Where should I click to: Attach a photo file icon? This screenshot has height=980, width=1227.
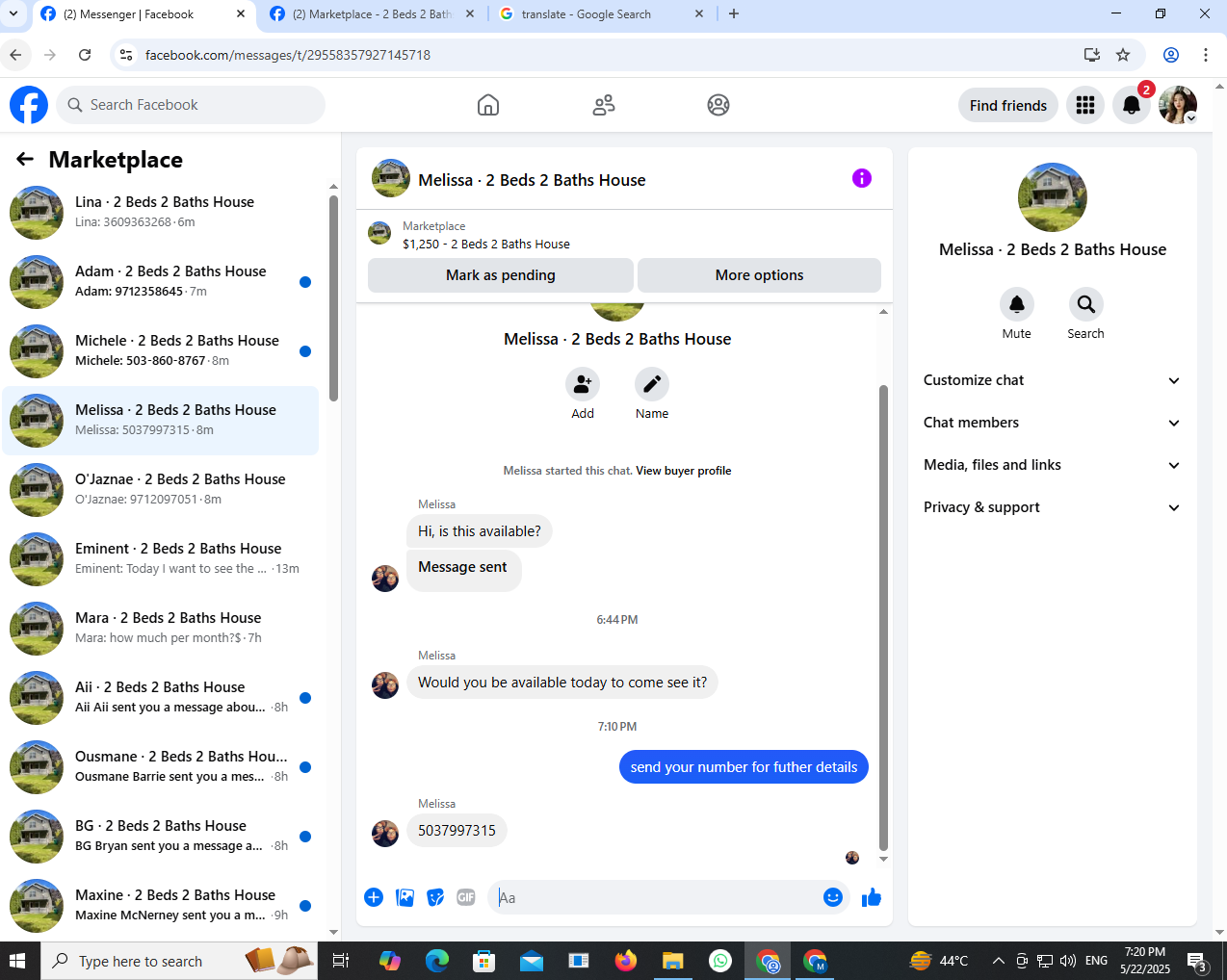405,897
